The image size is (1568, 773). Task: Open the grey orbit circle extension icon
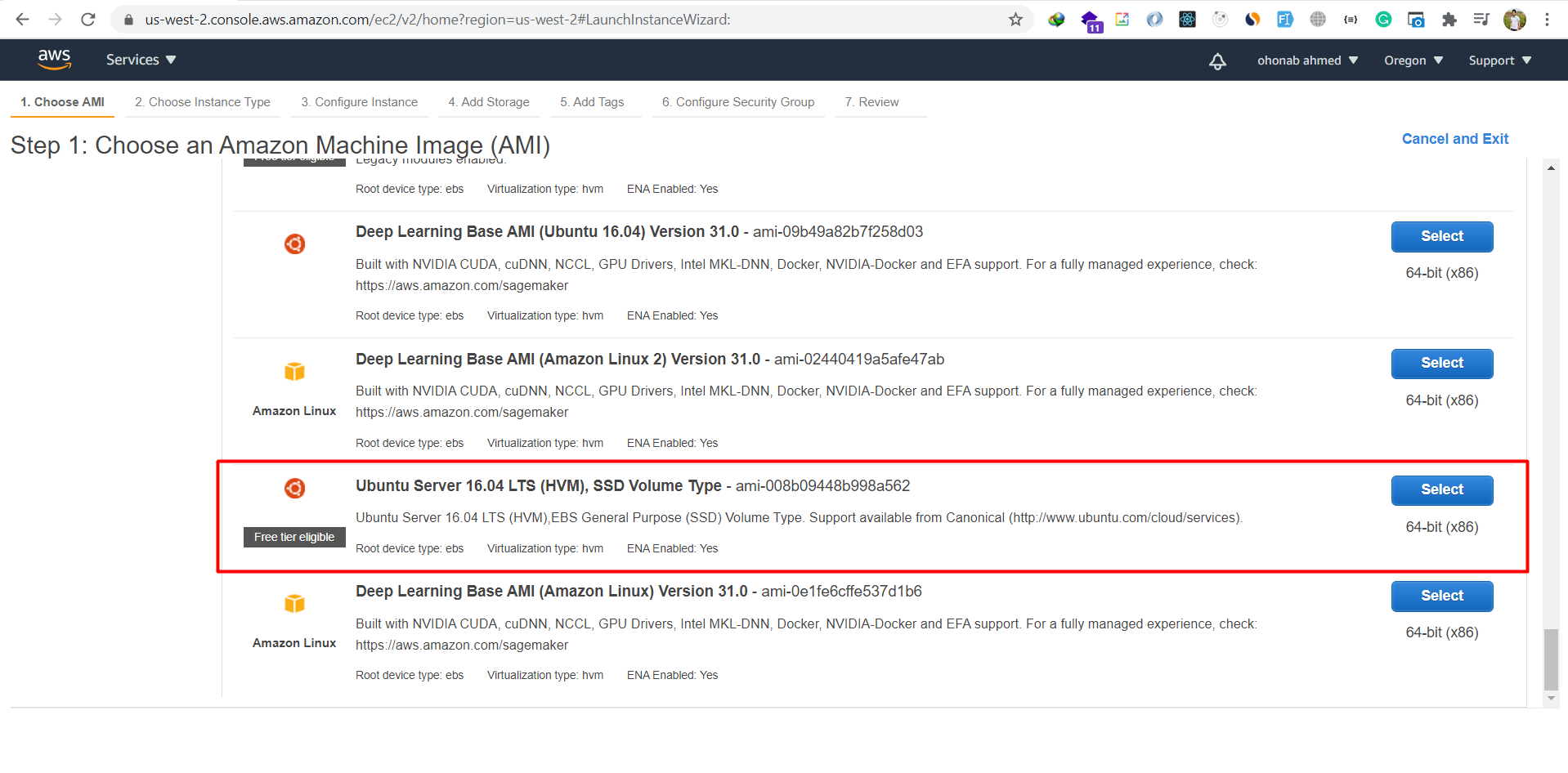point(1220,20)
